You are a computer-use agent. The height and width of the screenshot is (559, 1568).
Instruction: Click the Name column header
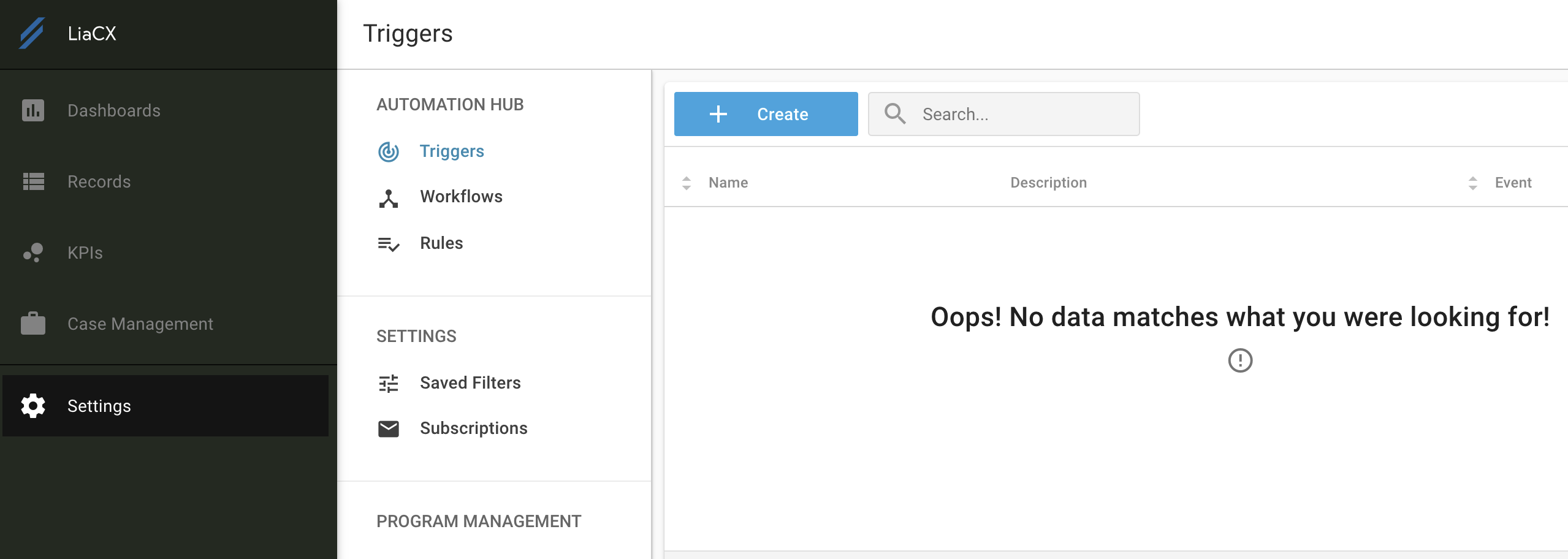pos(728,183)
